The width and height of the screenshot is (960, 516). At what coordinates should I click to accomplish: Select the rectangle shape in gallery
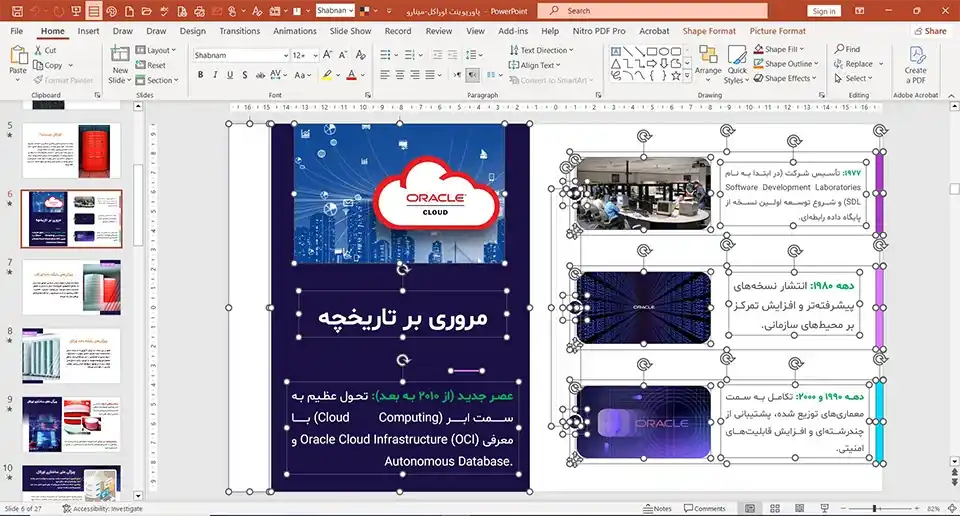coord(651,51)
